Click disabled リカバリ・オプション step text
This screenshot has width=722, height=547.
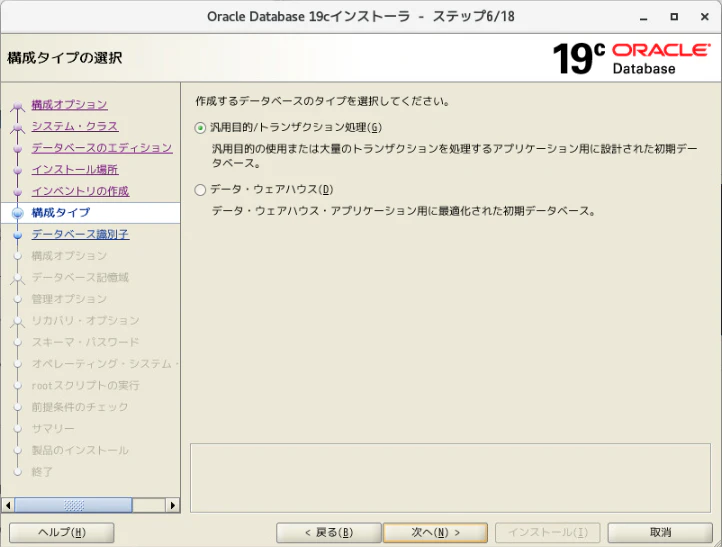pyautogui.click(x=85, y=321)
